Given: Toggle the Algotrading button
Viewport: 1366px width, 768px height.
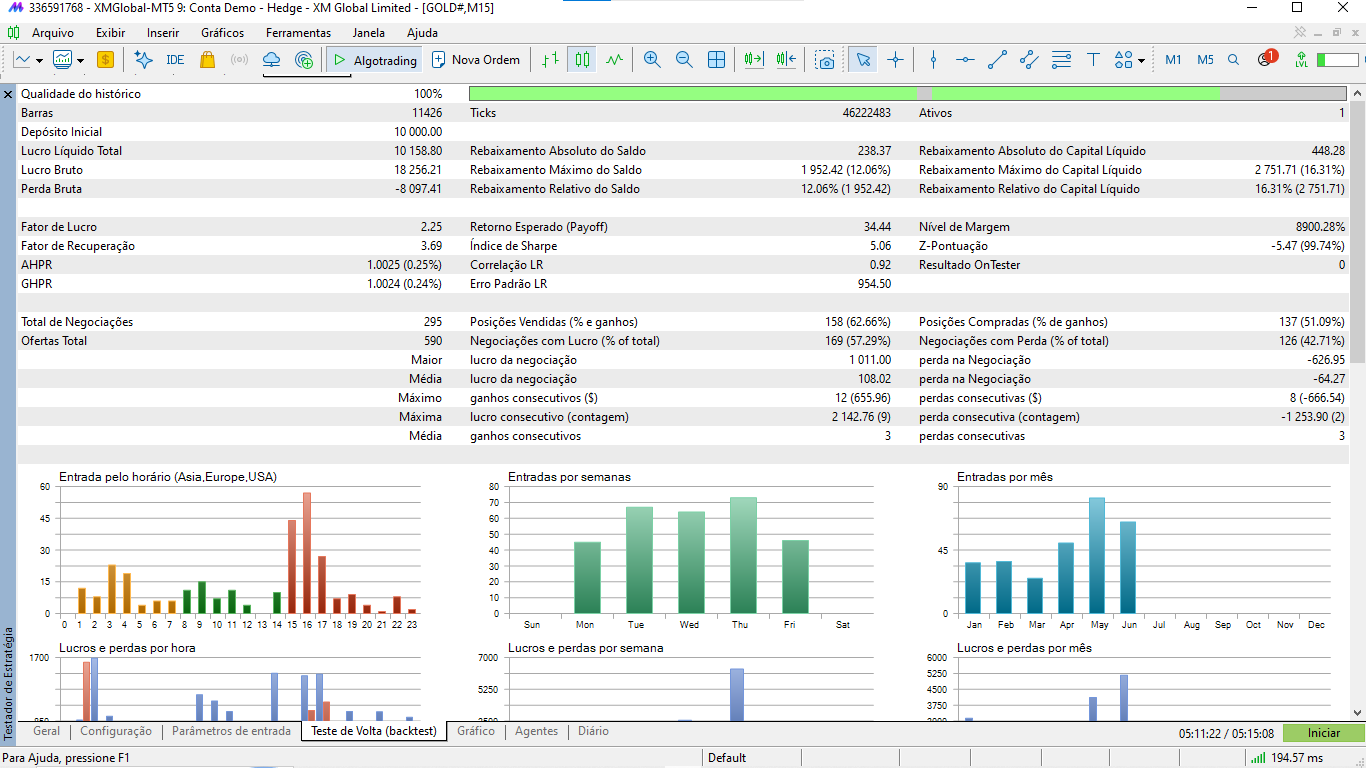Looking at the screenshot, I should pyautogui.click(x=374, y=60).
